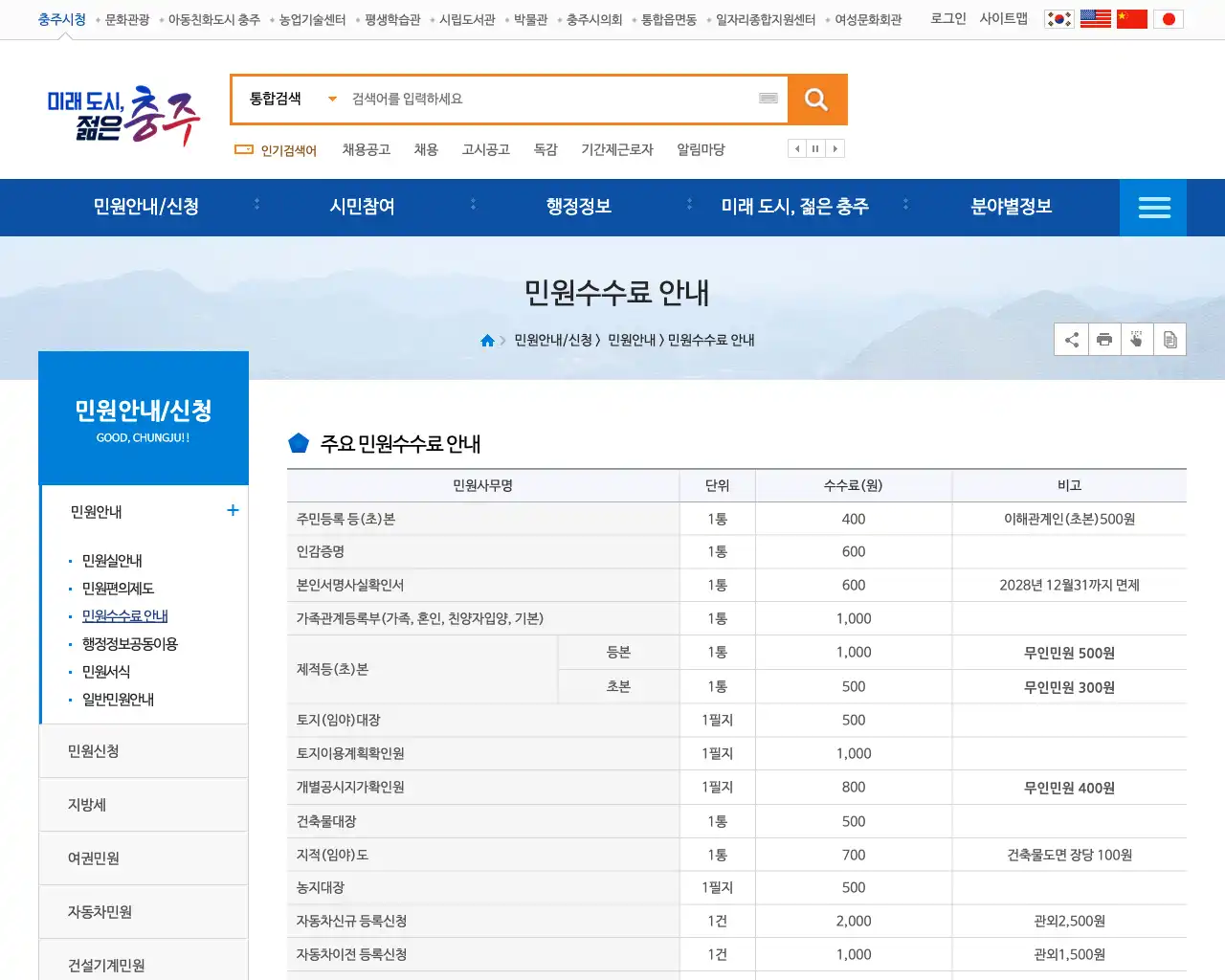Open 민원서식 sidebar link

pyautogui.click(x=106, y=672)
